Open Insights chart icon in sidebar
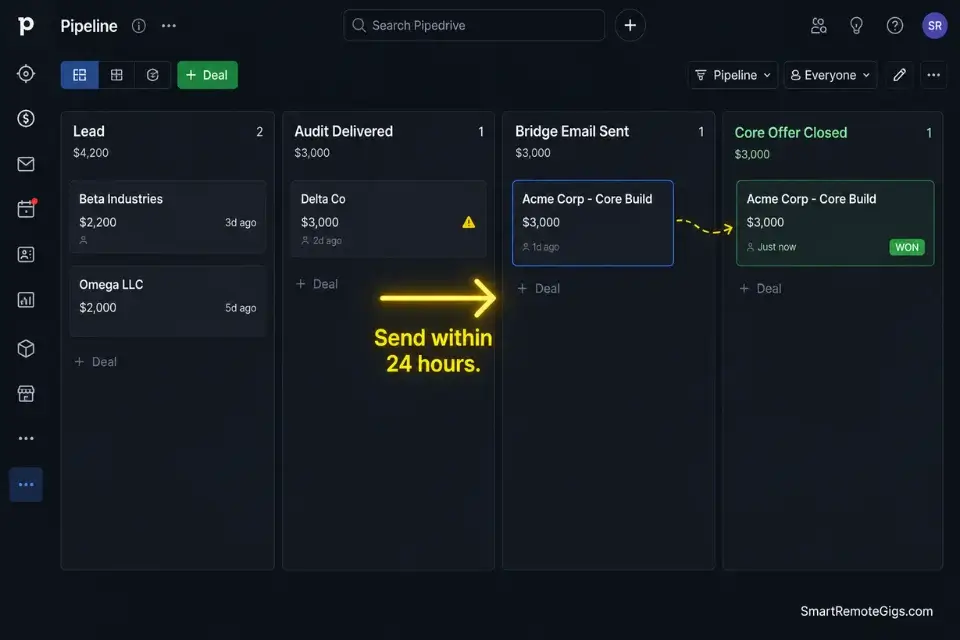The width and height of the screenshot is (960, 640). pyautogui.click(x=26, y=300)
